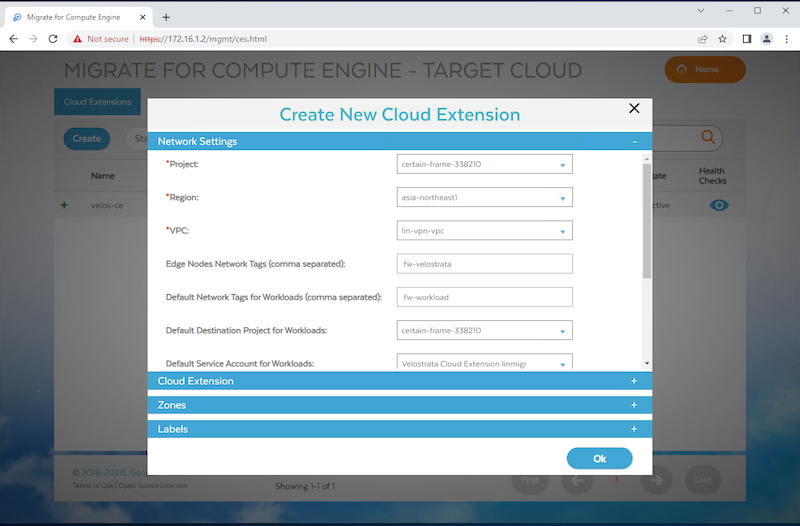Viewport: 800px width, 526px height.
Task: Open browser side panel icon
Action: (746, 39)
